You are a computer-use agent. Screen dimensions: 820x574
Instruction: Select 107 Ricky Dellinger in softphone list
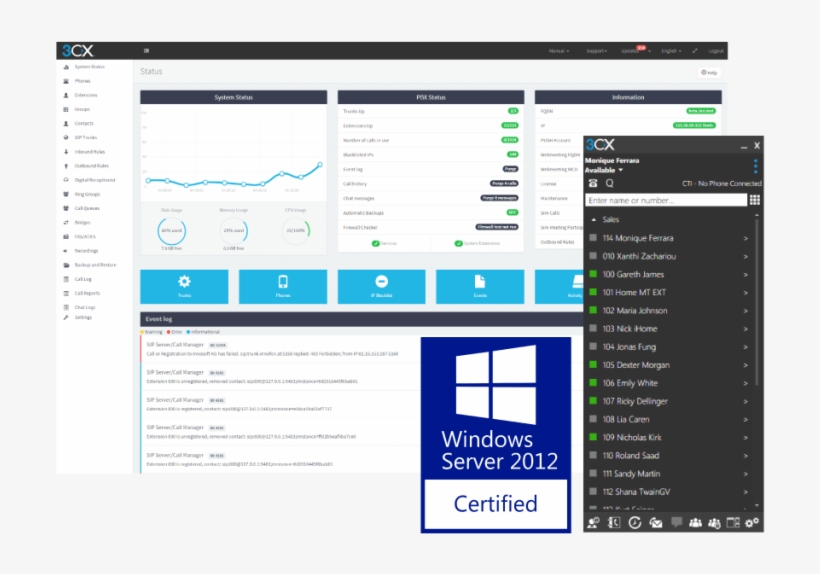click(x=669, y=401)
